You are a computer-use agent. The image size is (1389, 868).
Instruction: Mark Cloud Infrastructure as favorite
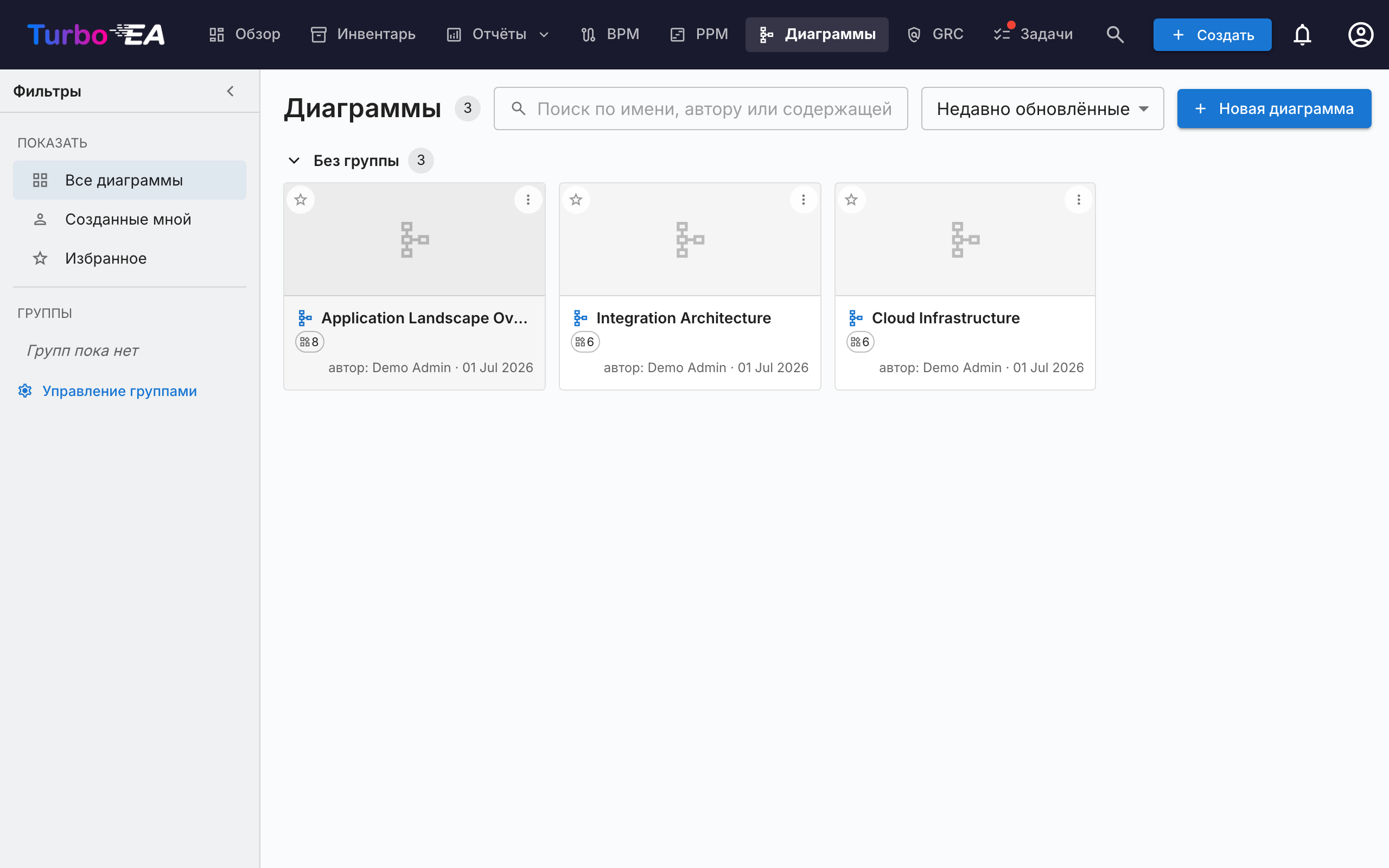(x=851, y=200)
